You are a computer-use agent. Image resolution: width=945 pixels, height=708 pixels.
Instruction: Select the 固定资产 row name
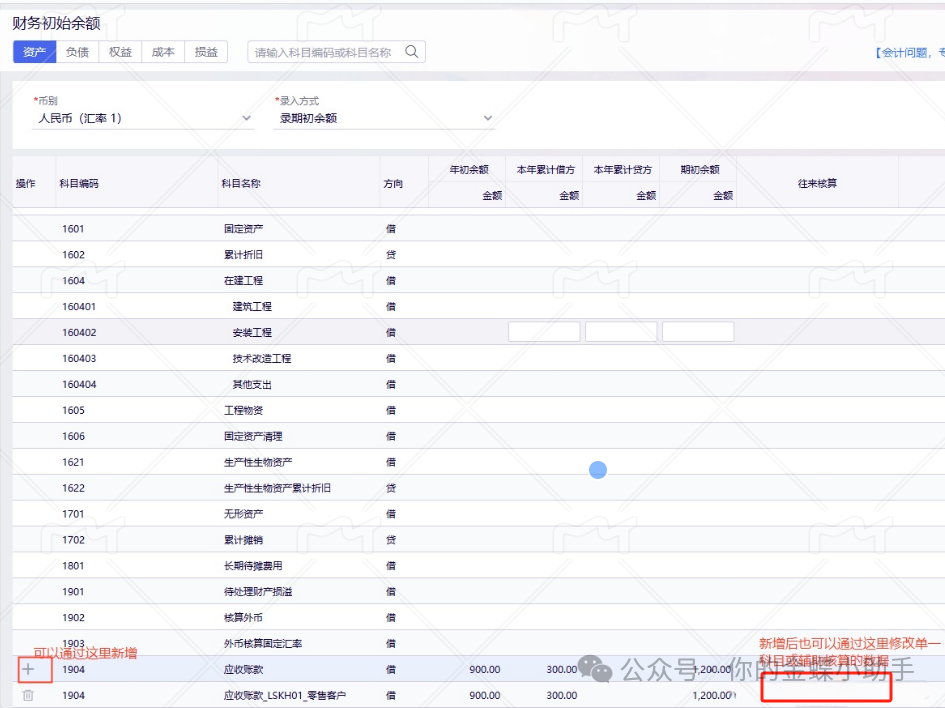243,229
